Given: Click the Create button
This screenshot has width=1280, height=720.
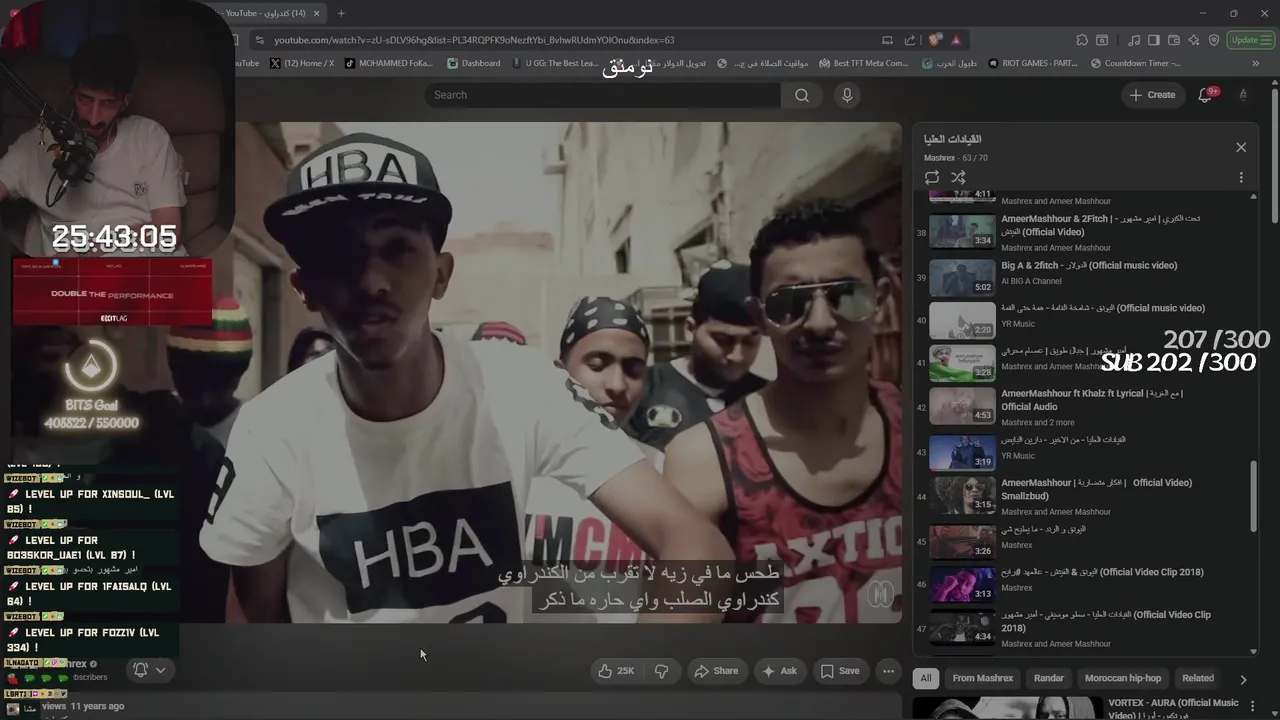Looking at the screenshot, I should click(1152, 95).
